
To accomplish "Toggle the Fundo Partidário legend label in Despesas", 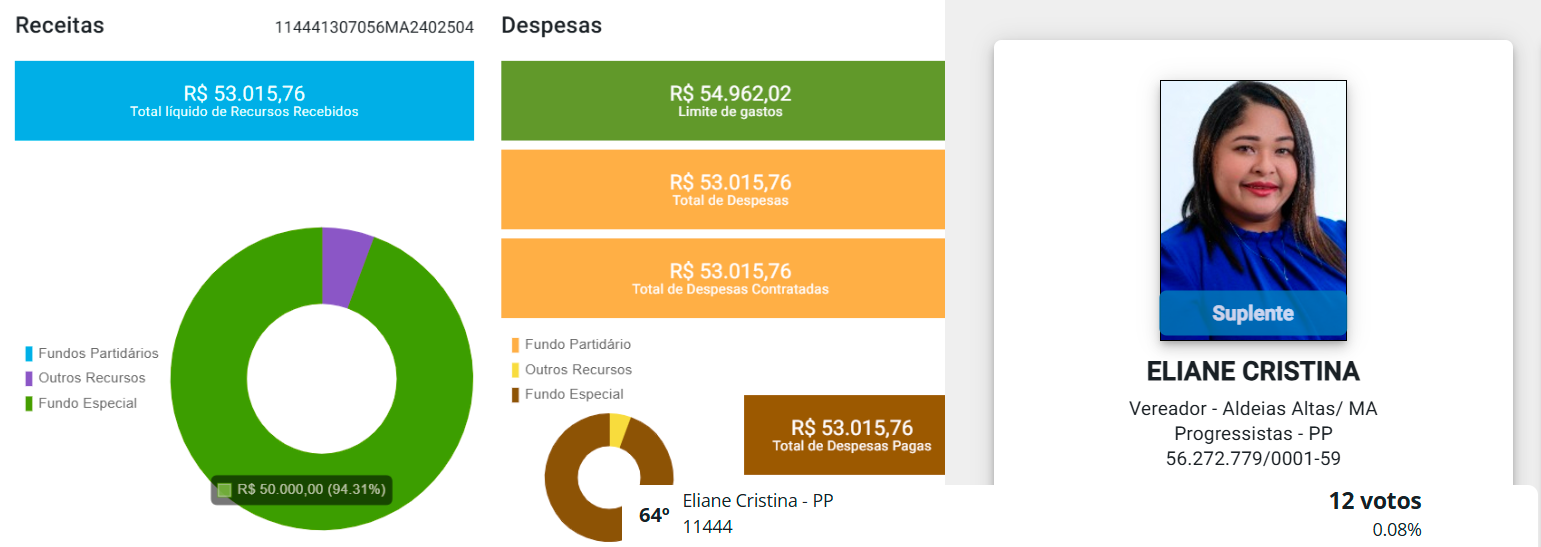I will click(577, 345).
